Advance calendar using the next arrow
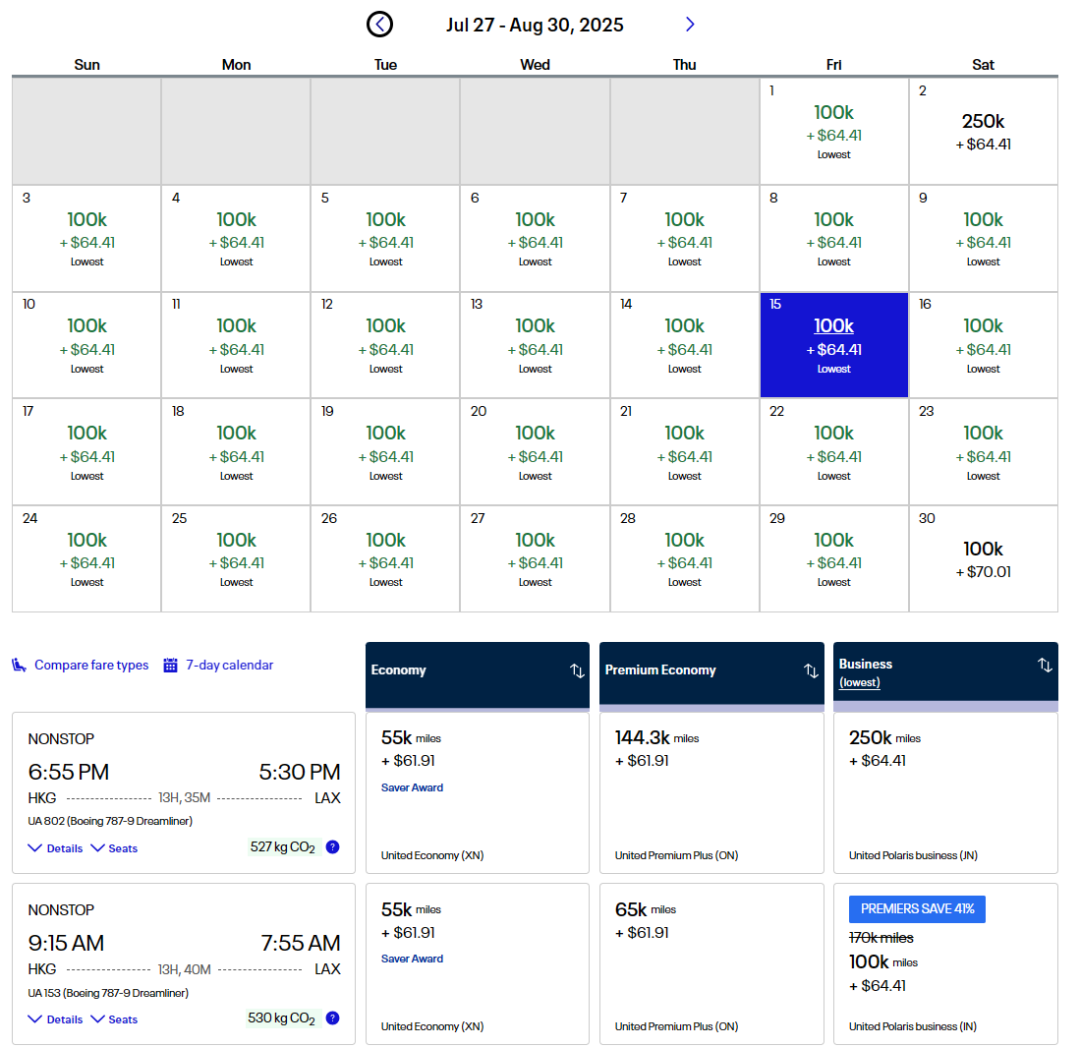Image resolution: width=1080 pixels, height=1047 pixels. pos(690,25)
